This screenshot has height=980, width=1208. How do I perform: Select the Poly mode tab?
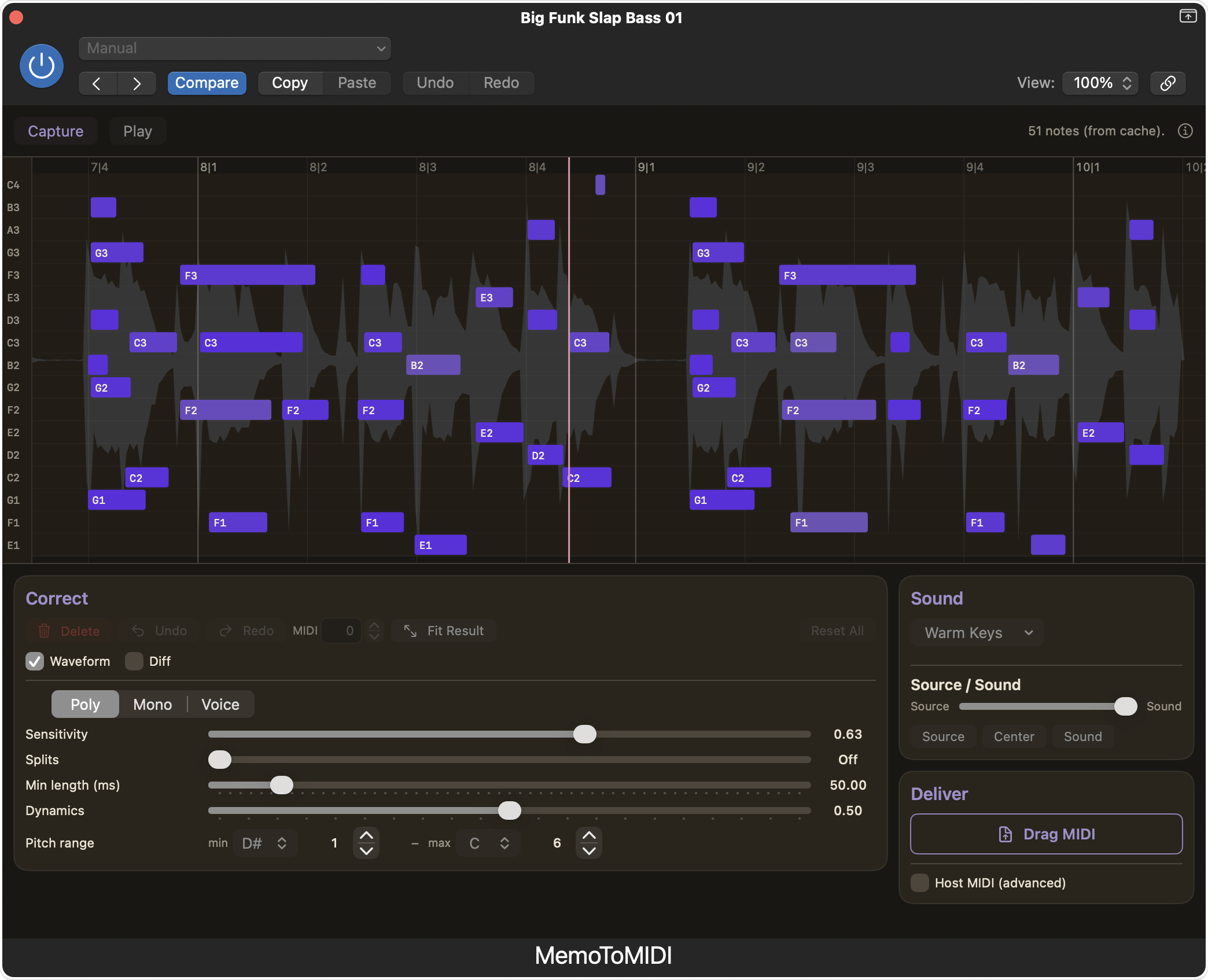[85, 705]
